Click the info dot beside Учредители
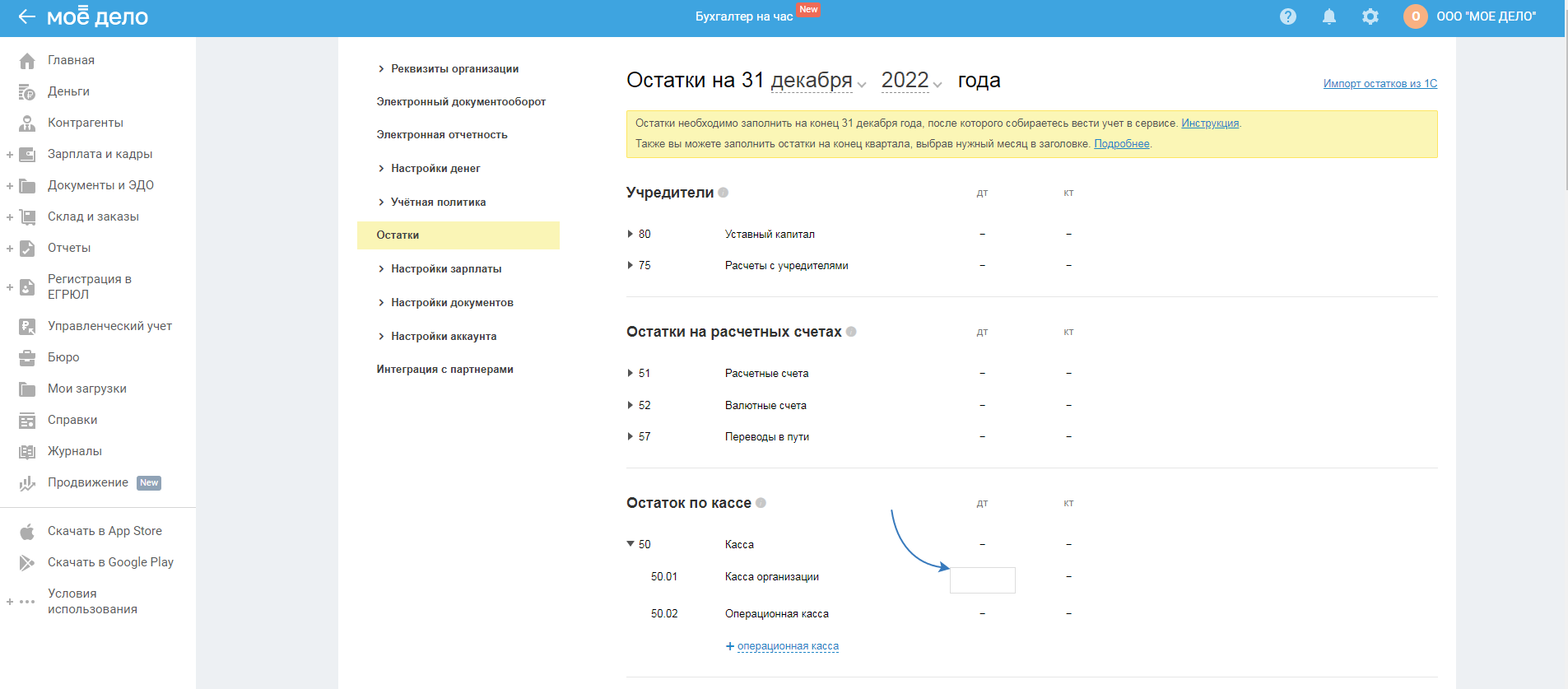The height and width of the screenshot is (689, 1568). coord(723,193)
